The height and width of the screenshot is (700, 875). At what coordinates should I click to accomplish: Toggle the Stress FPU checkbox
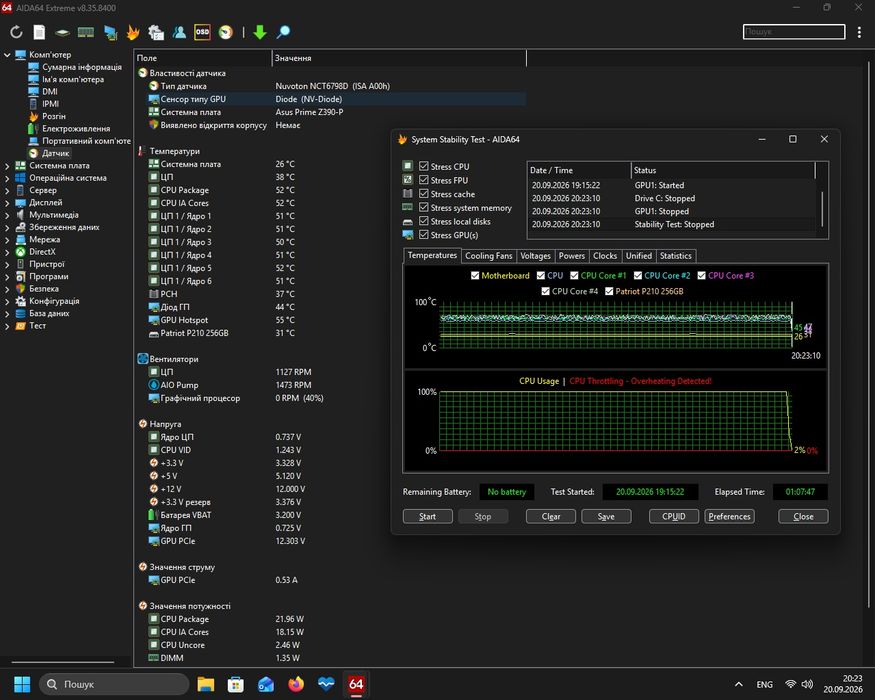coord(424,180)
